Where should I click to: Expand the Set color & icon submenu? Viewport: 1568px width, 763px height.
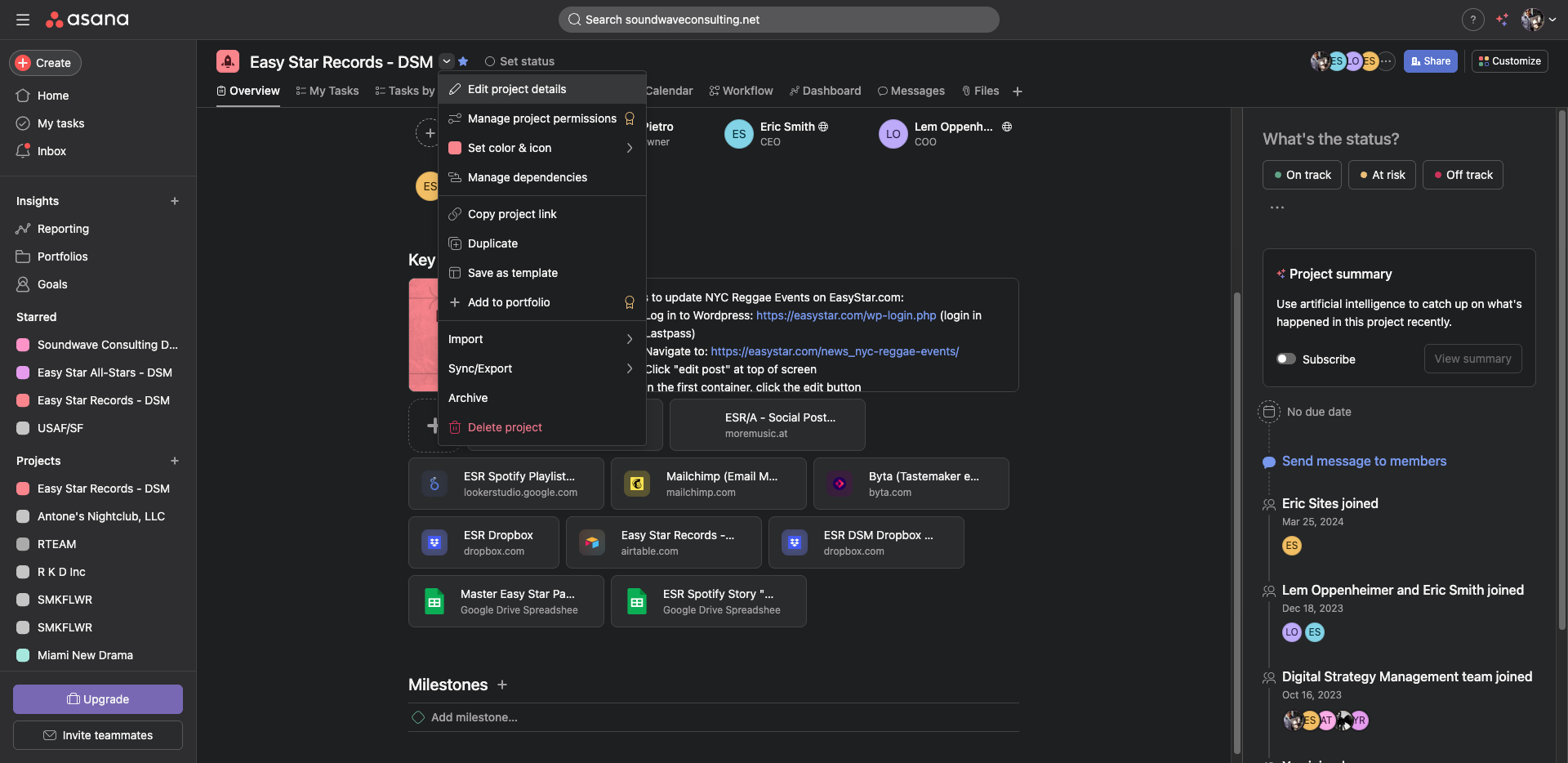pos(629,148)
